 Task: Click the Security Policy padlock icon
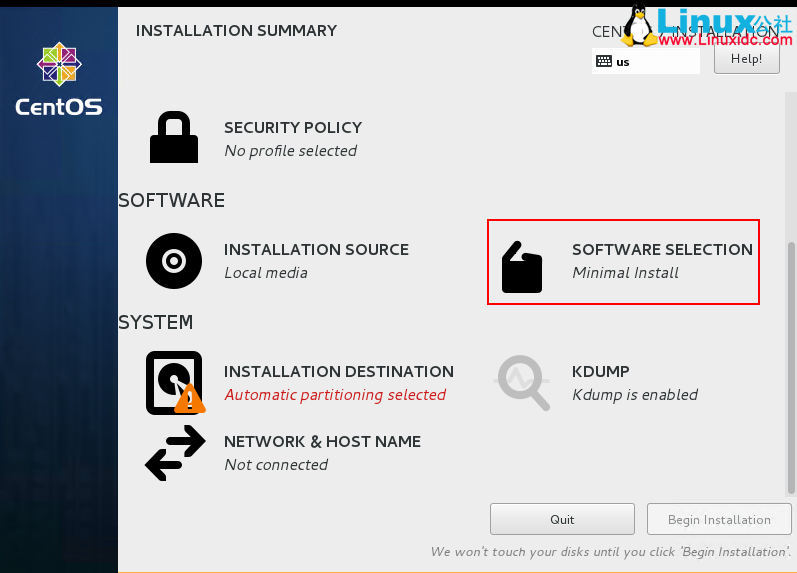coord(174,137)
